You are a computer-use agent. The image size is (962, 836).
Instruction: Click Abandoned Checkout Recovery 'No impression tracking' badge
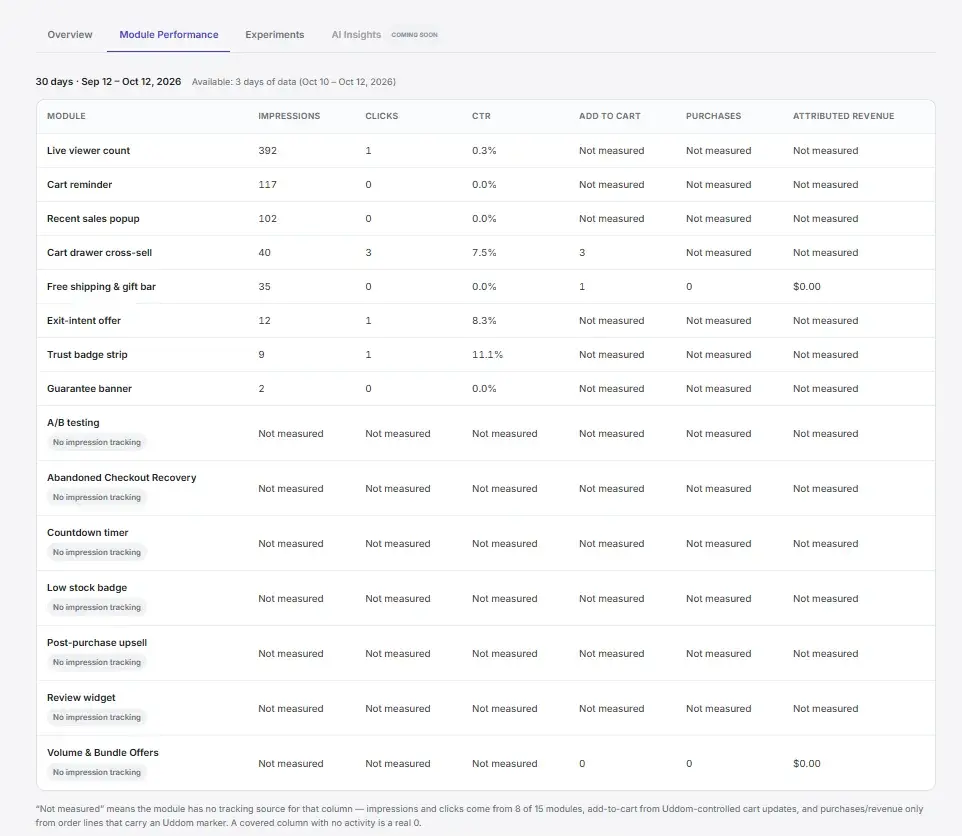click(96, 497)
